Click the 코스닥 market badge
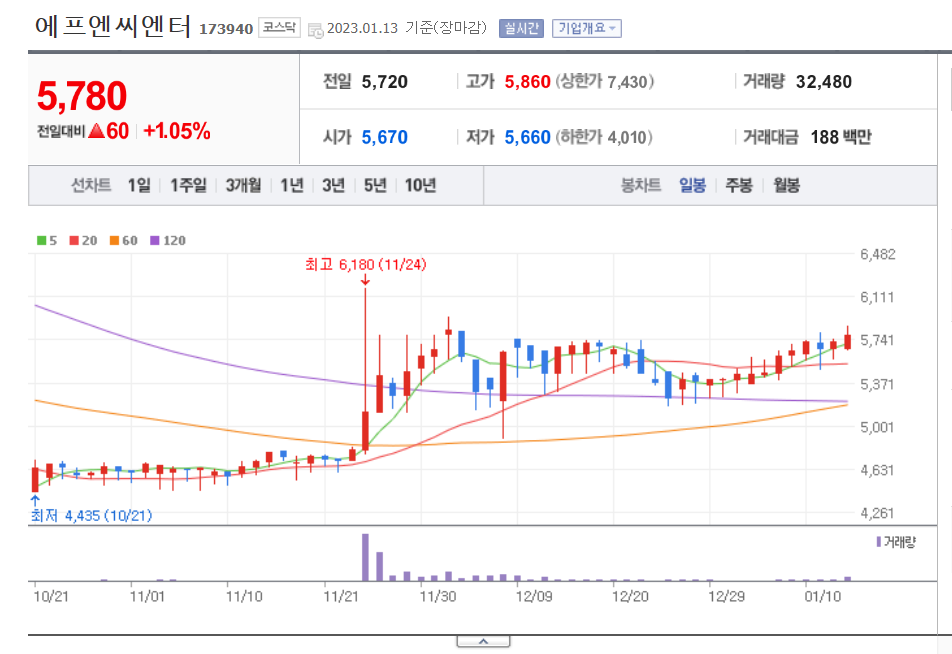 (279, 28)
